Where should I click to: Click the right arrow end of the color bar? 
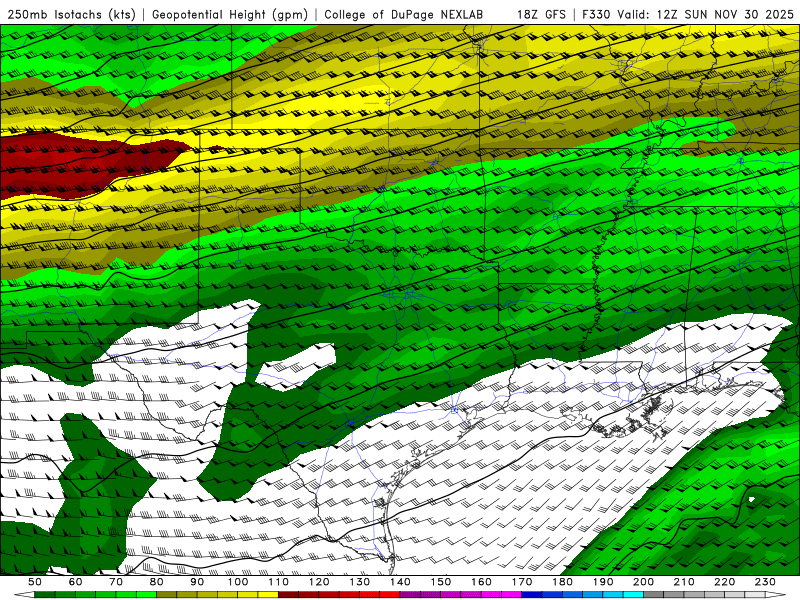pyautogui.click(x=776, y=595)
